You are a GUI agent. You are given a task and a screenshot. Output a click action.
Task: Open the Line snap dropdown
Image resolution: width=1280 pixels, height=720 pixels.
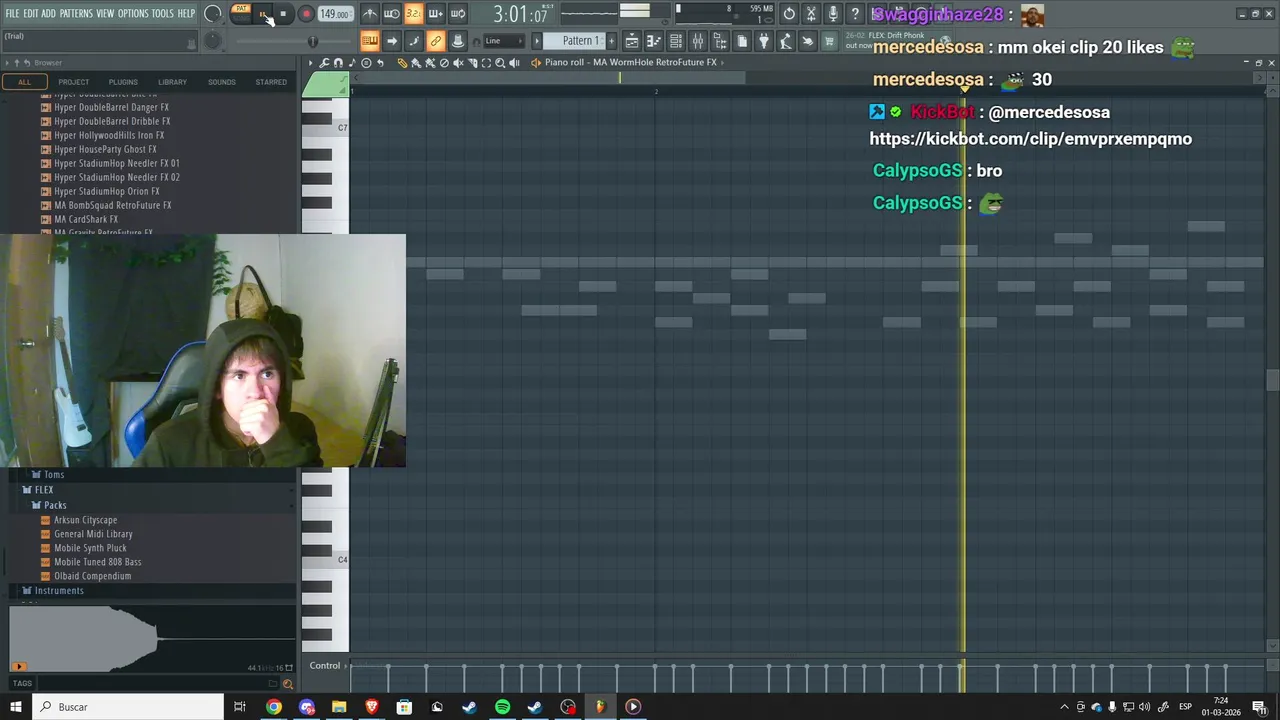pyautogui.click(x=505, y=41)
